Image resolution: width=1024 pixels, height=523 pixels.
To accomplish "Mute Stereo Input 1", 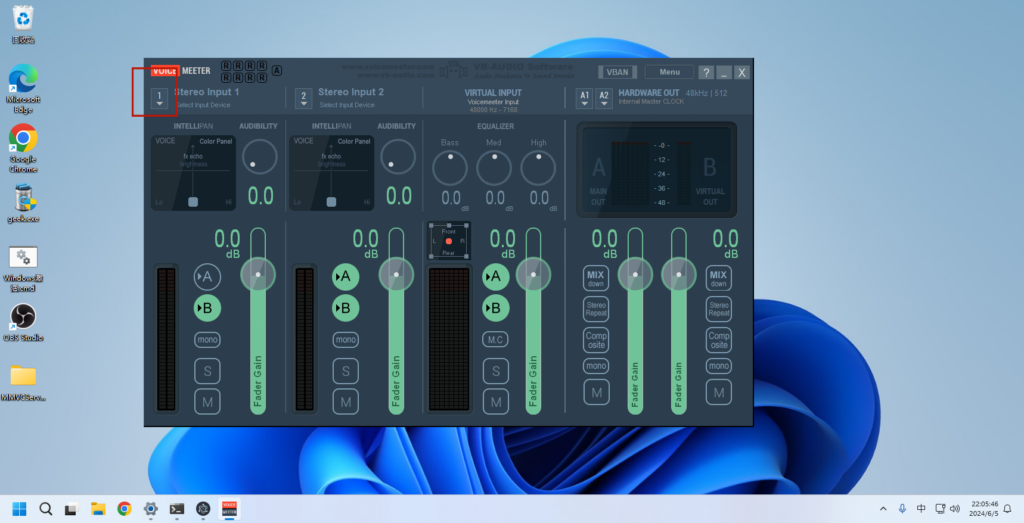I will click(207, 402).
